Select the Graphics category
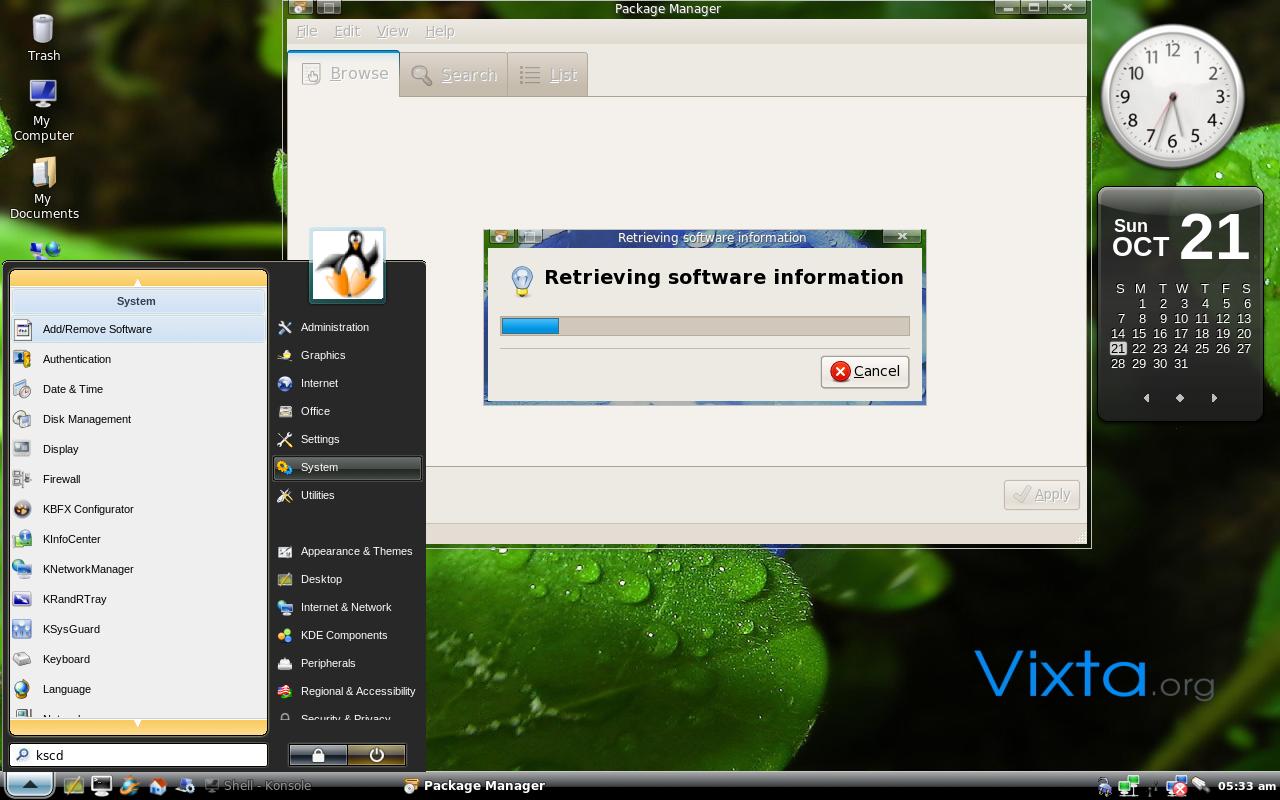The width and height of the screenshot is (1280, 800). point(347,355)
